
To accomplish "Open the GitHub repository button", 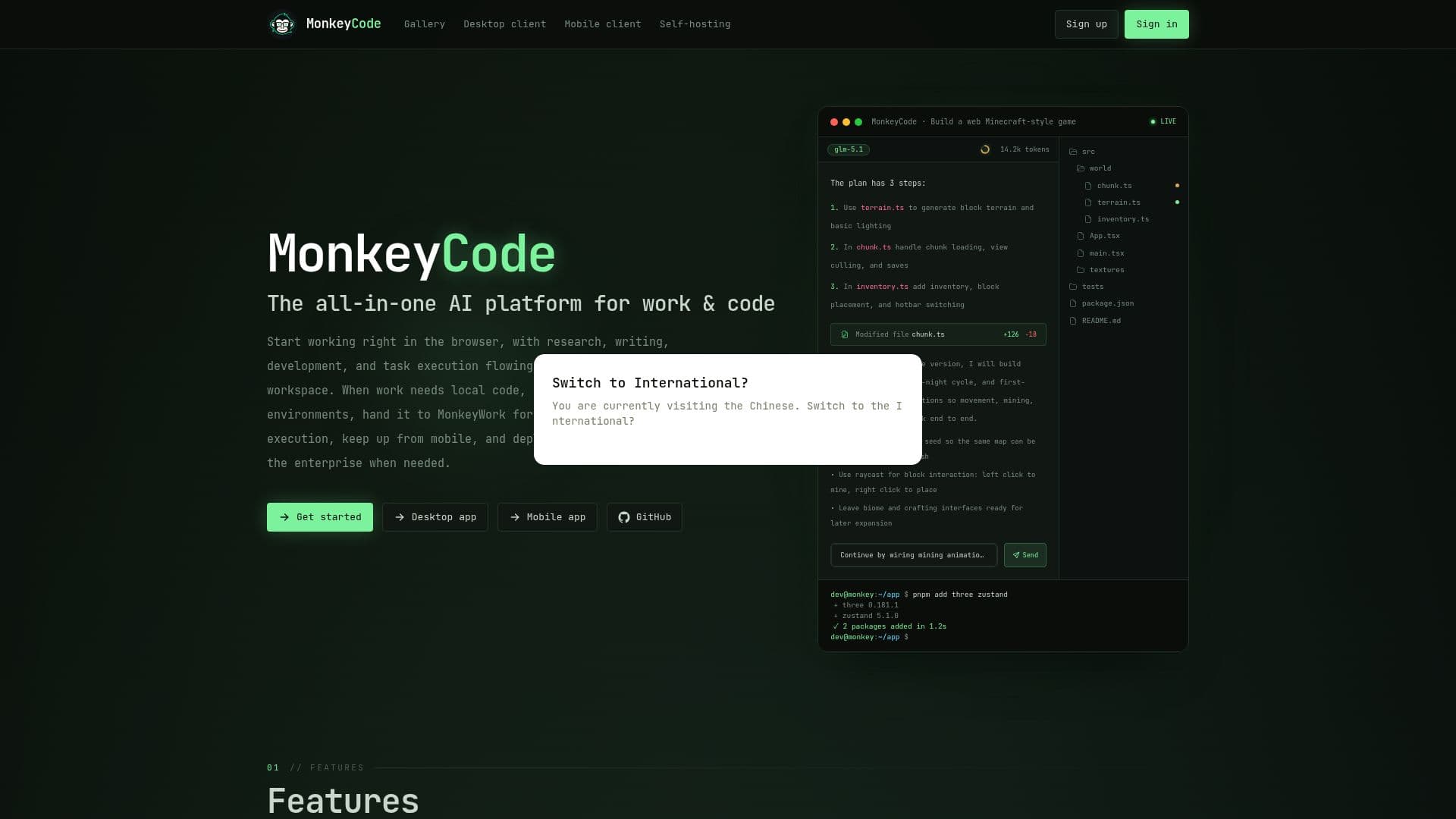I will (645, 517).
